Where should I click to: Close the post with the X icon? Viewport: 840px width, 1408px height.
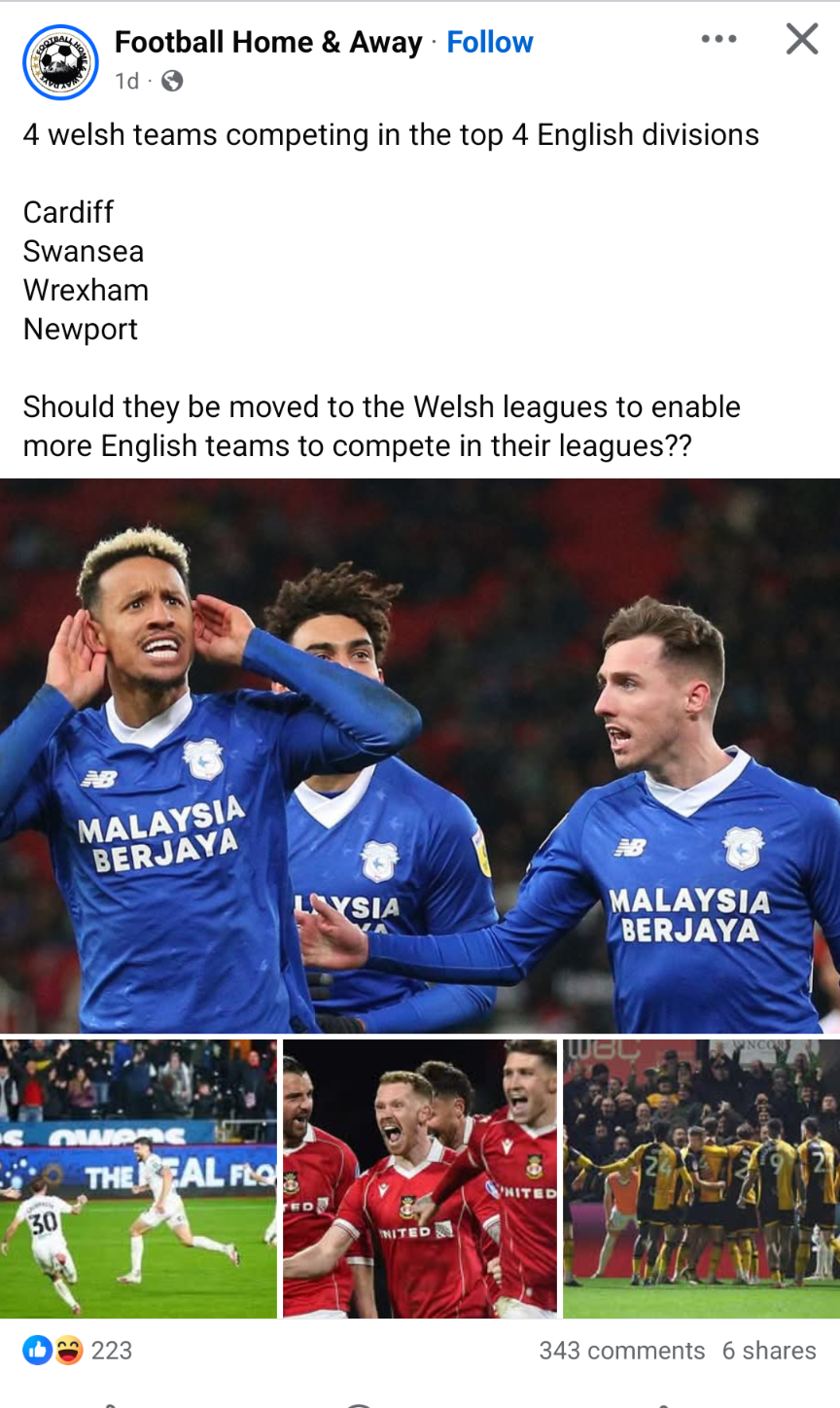[x=802, y=39]
